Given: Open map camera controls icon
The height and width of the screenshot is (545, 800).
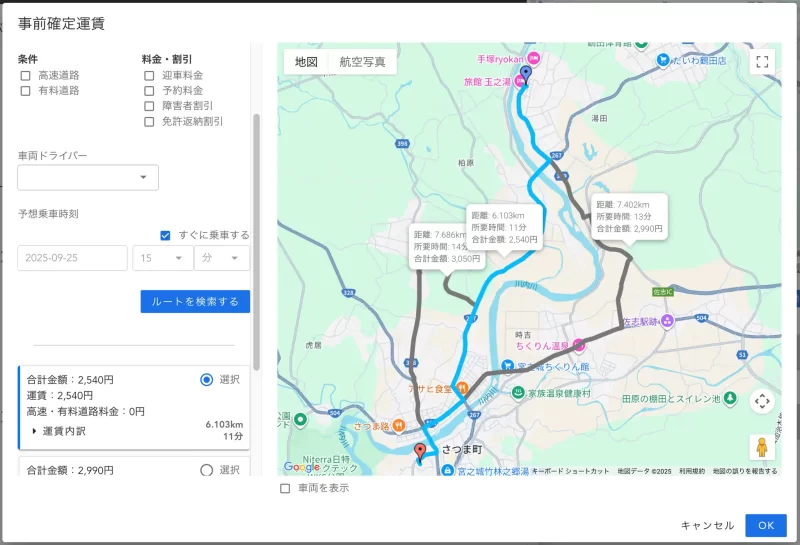Looking at the screenshot, I should click(762, 401).
